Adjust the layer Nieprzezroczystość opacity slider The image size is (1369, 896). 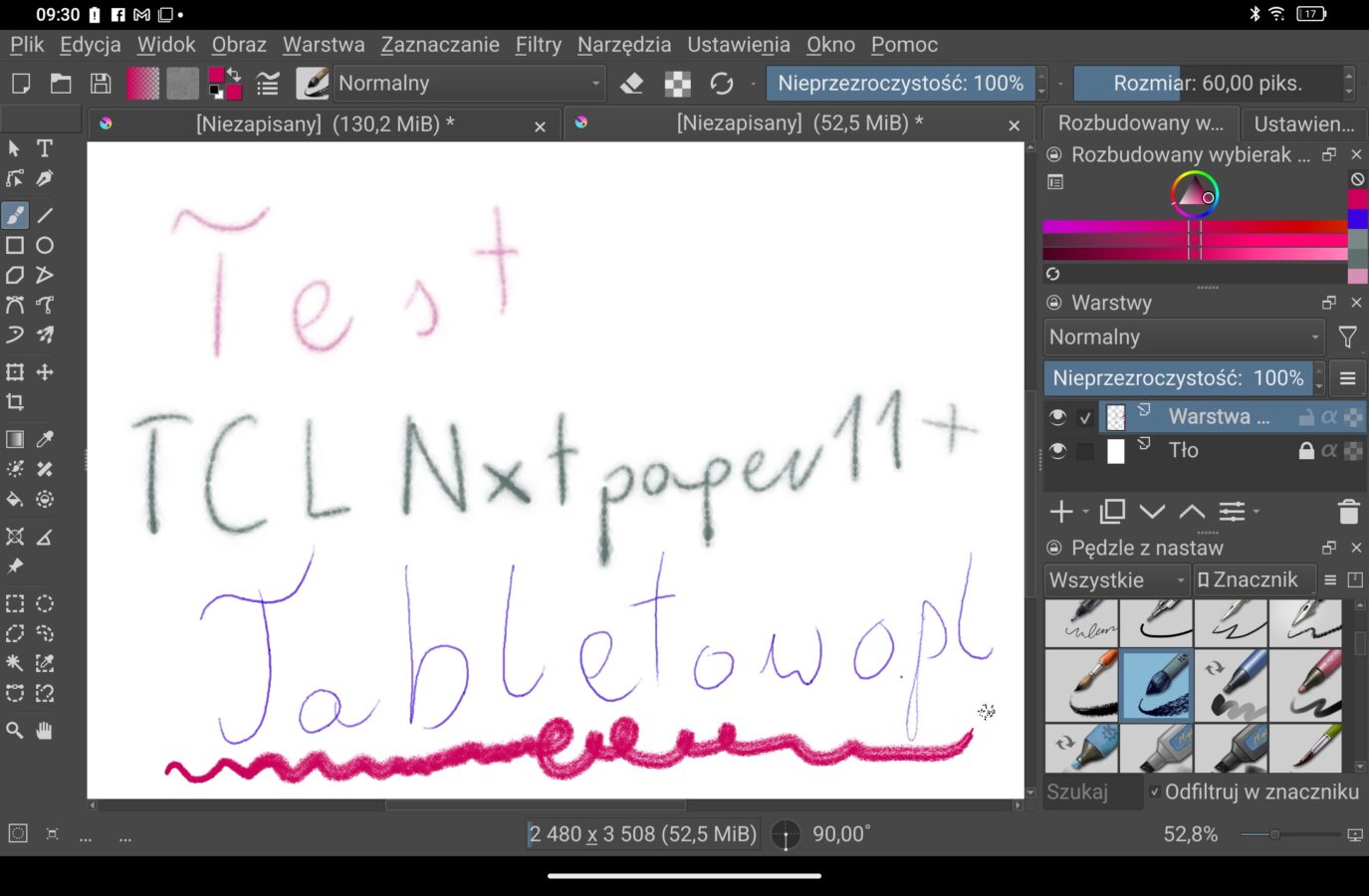(1178, 378)
